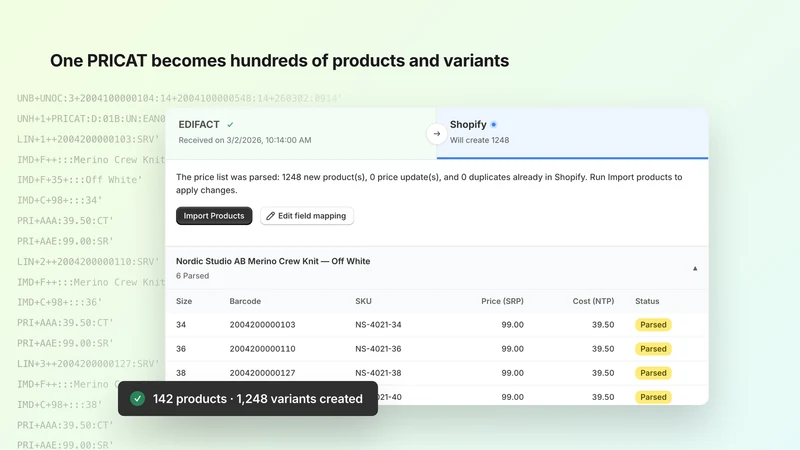Select barcode 2004200000110

[x=262, y=349]
